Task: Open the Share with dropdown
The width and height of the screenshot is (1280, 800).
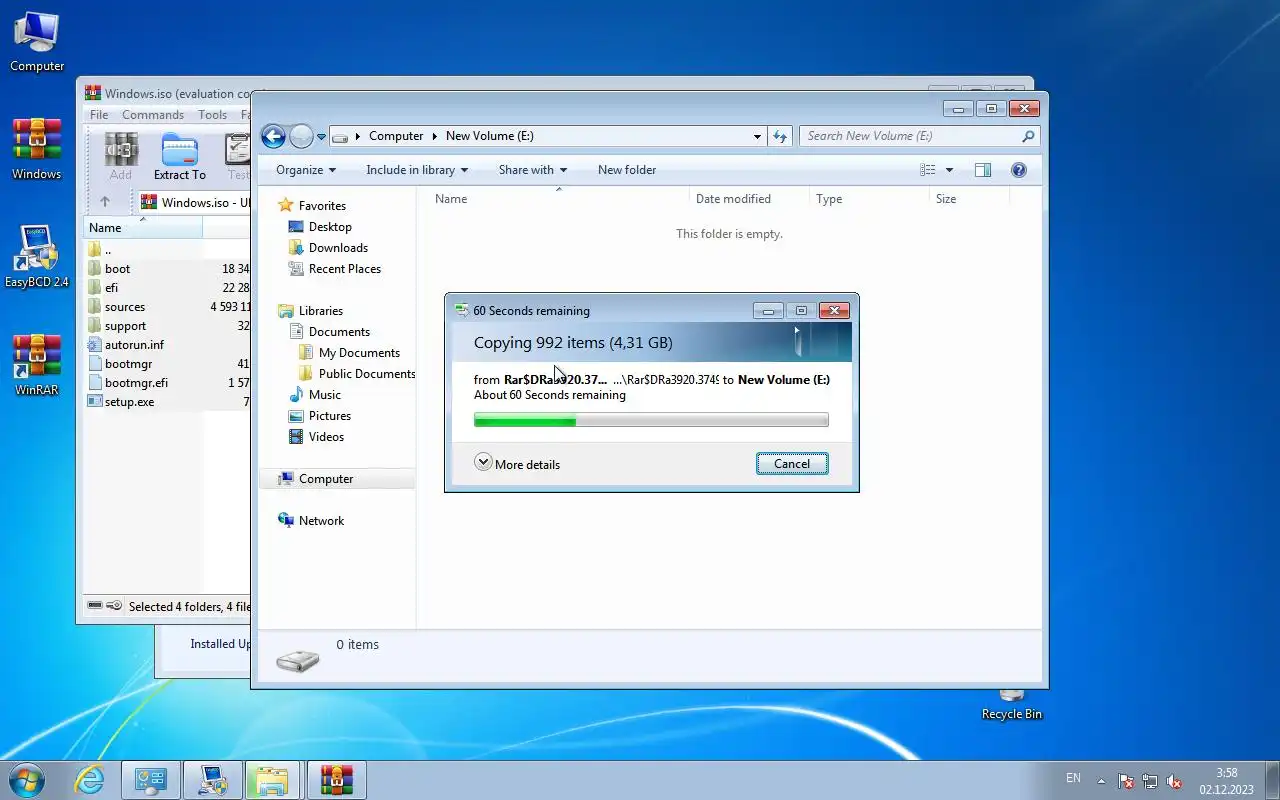Action: tap(533, 170)
